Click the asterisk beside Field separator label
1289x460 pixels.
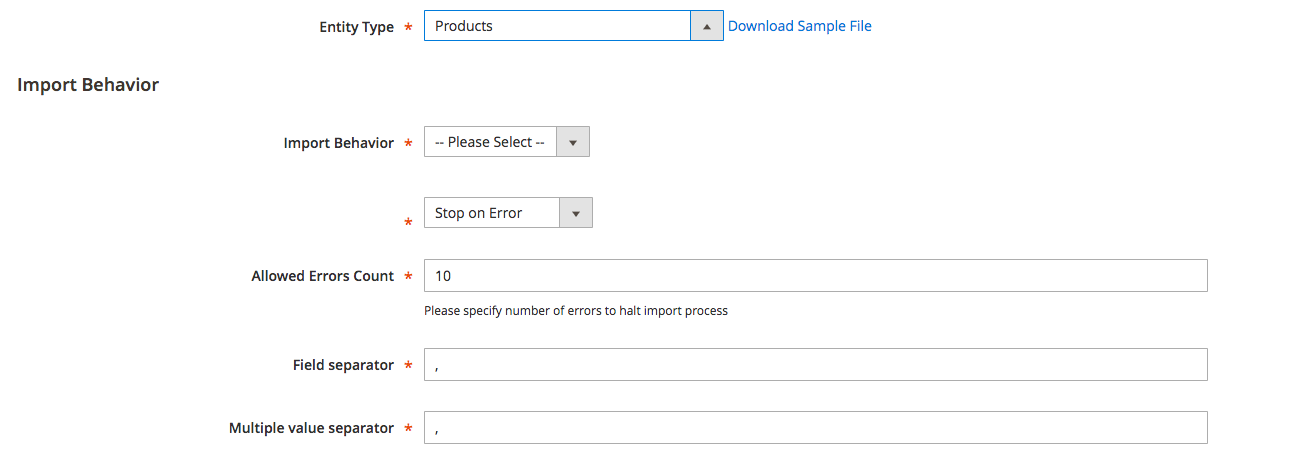(x=407, y=366)
